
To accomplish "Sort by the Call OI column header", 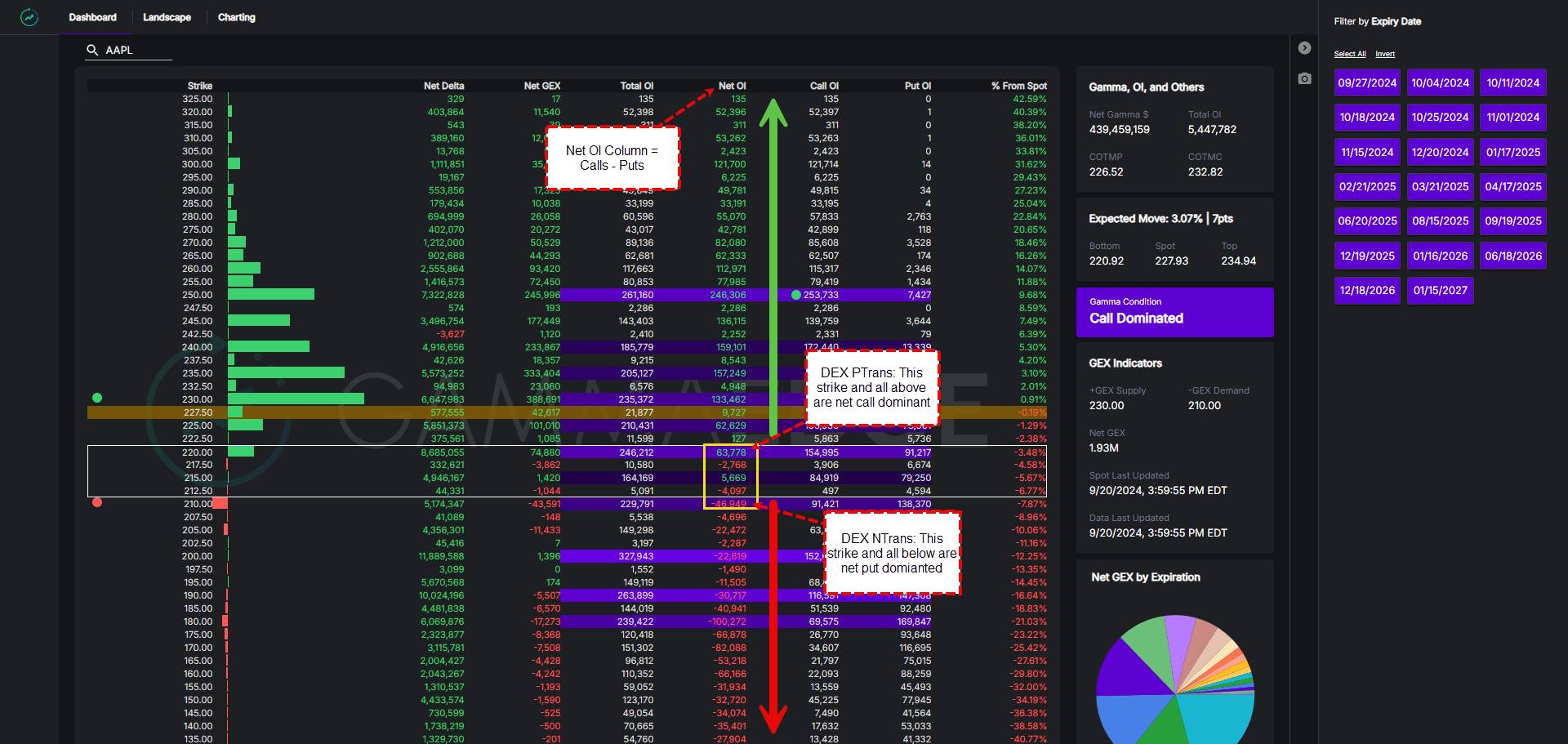I will tap(824, 86).
